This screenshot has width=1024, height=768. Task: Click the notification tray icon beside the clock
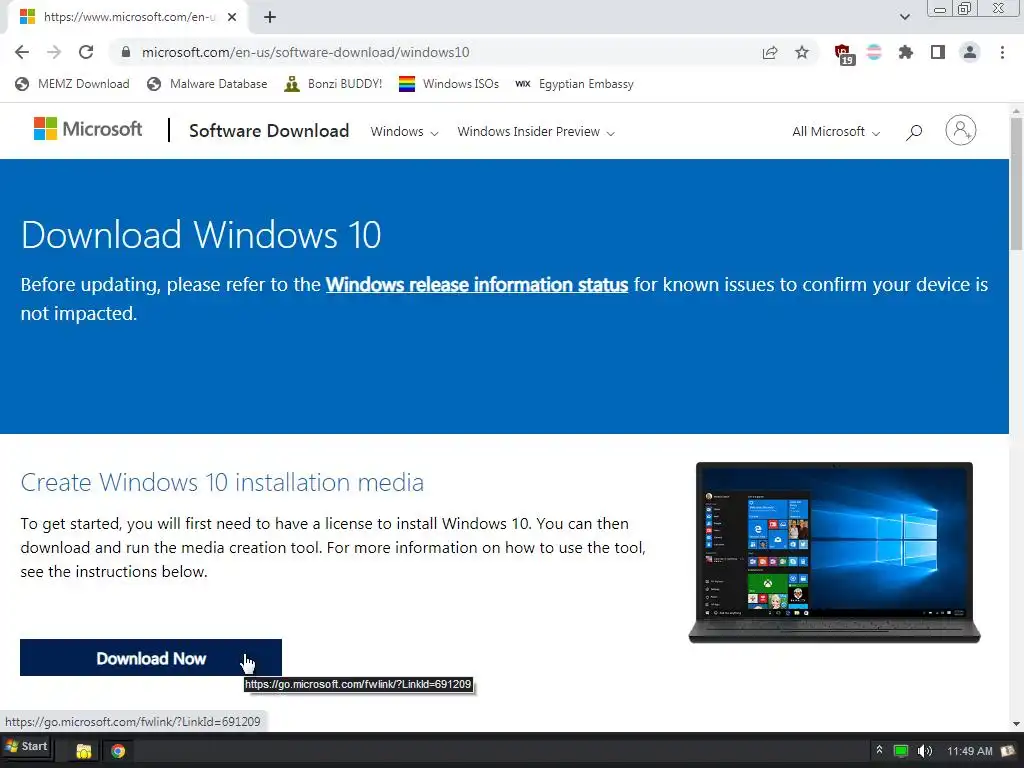coord(1008,751)
